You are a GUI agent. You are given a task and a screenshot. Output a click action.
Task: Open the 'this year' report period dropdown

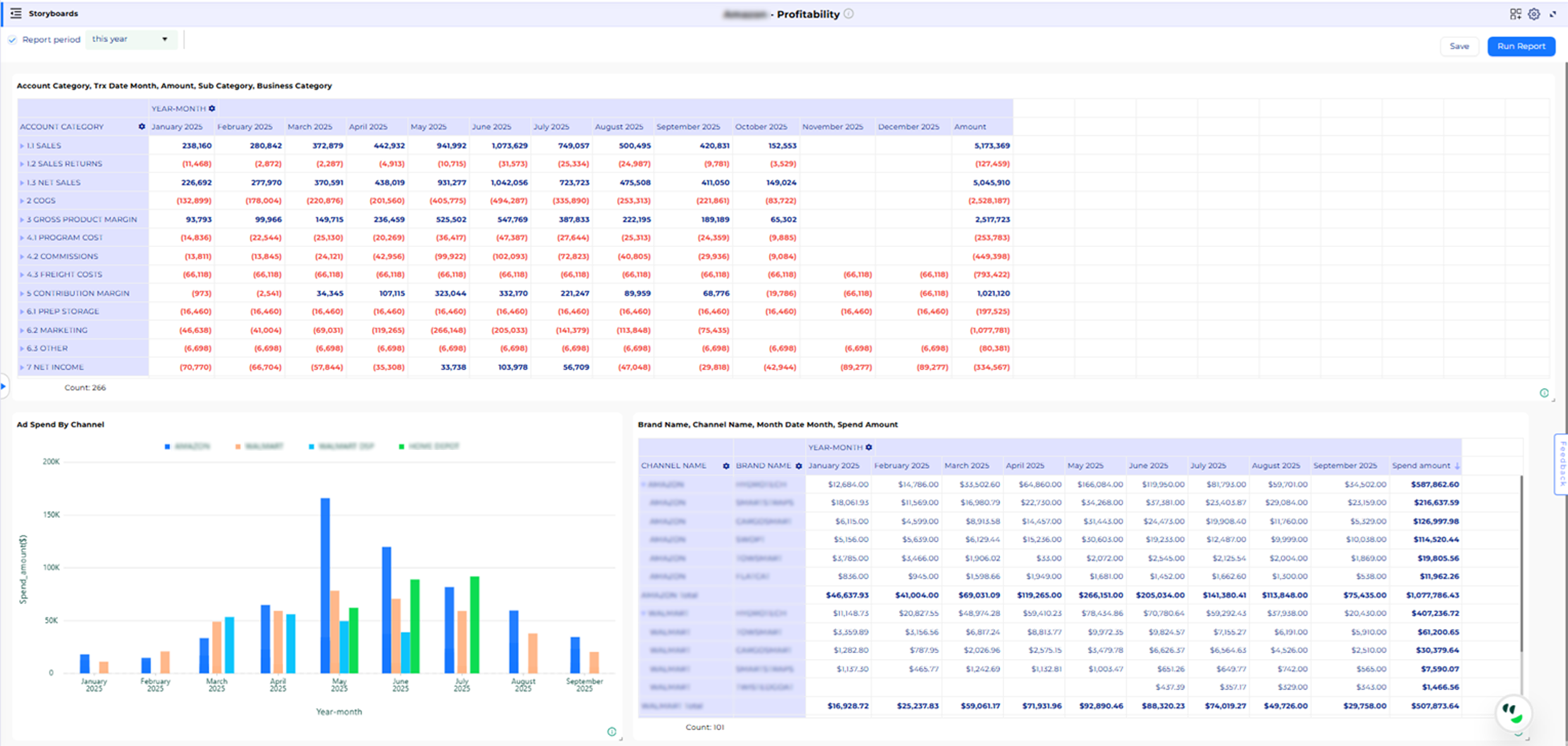pos(130,39)
